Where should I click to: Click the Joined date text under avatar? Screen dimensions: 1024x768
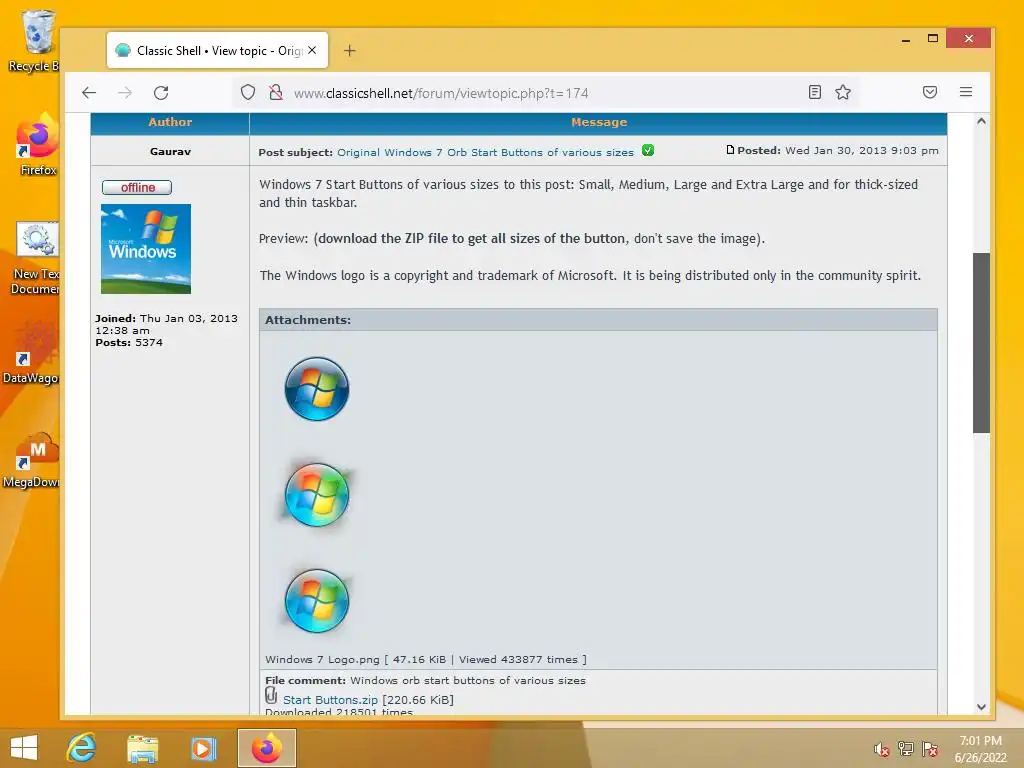pos(167,324)
